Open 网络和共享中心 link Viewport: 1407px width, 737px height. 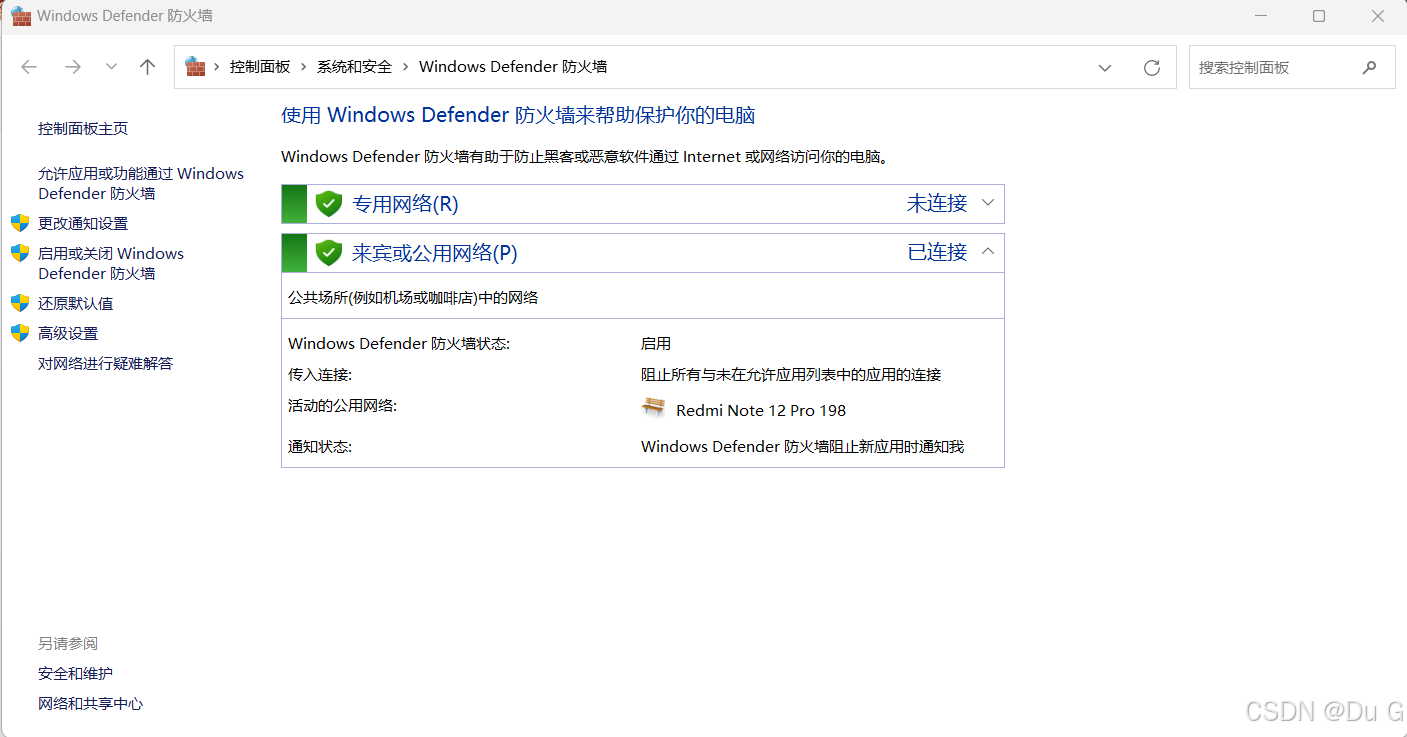(x=91, y=704)
